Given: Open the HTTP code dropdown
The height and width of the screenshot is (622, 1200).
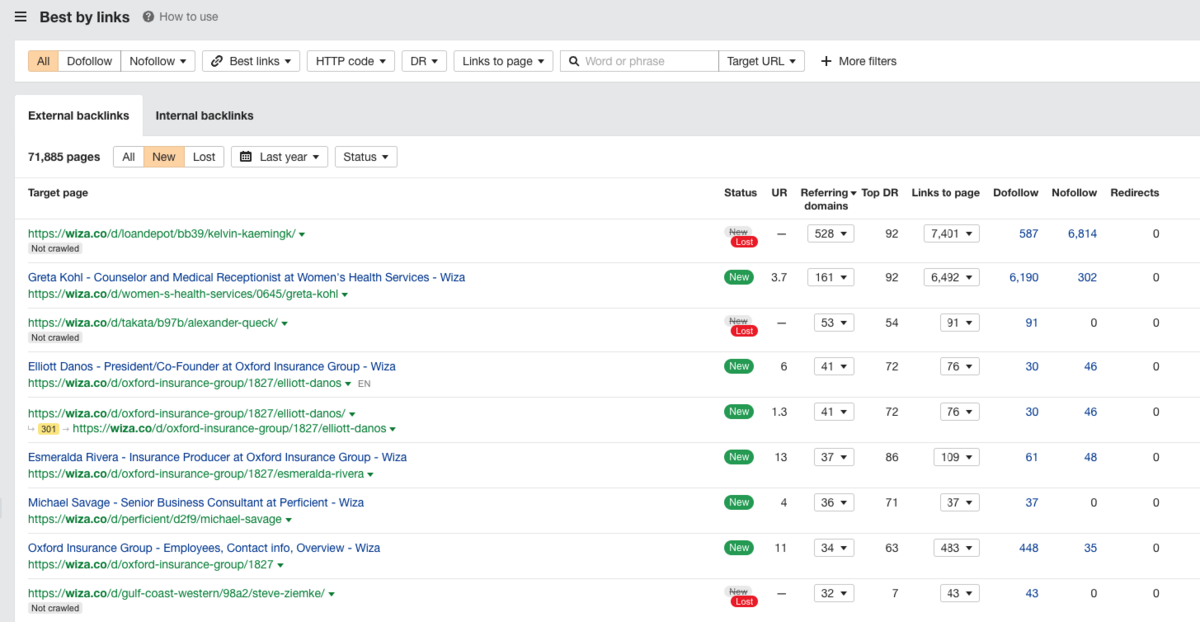Looking at the screenshot, I should (x=350, y=61).
